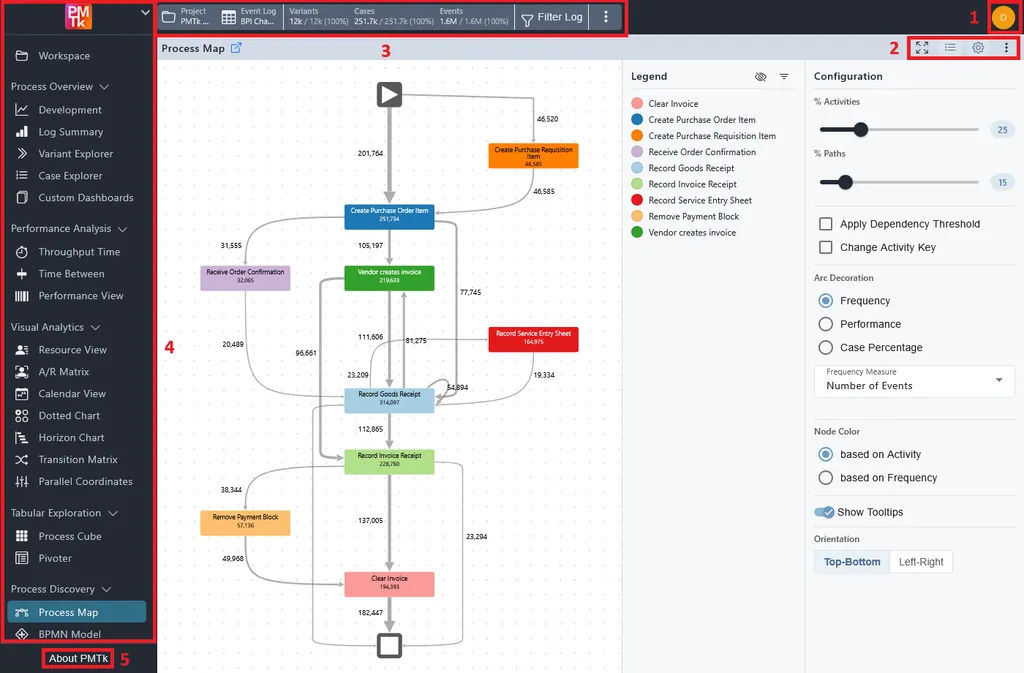Click the Pivoter table icon
Screen dimensions: 1024x673
[x=22, y=558]
